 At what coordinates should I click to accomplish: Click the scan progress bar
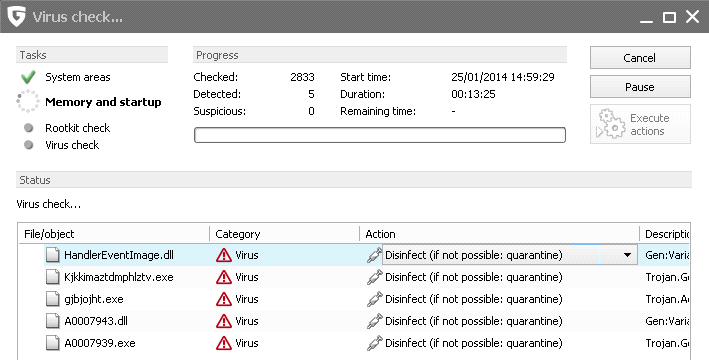[380, 135]
